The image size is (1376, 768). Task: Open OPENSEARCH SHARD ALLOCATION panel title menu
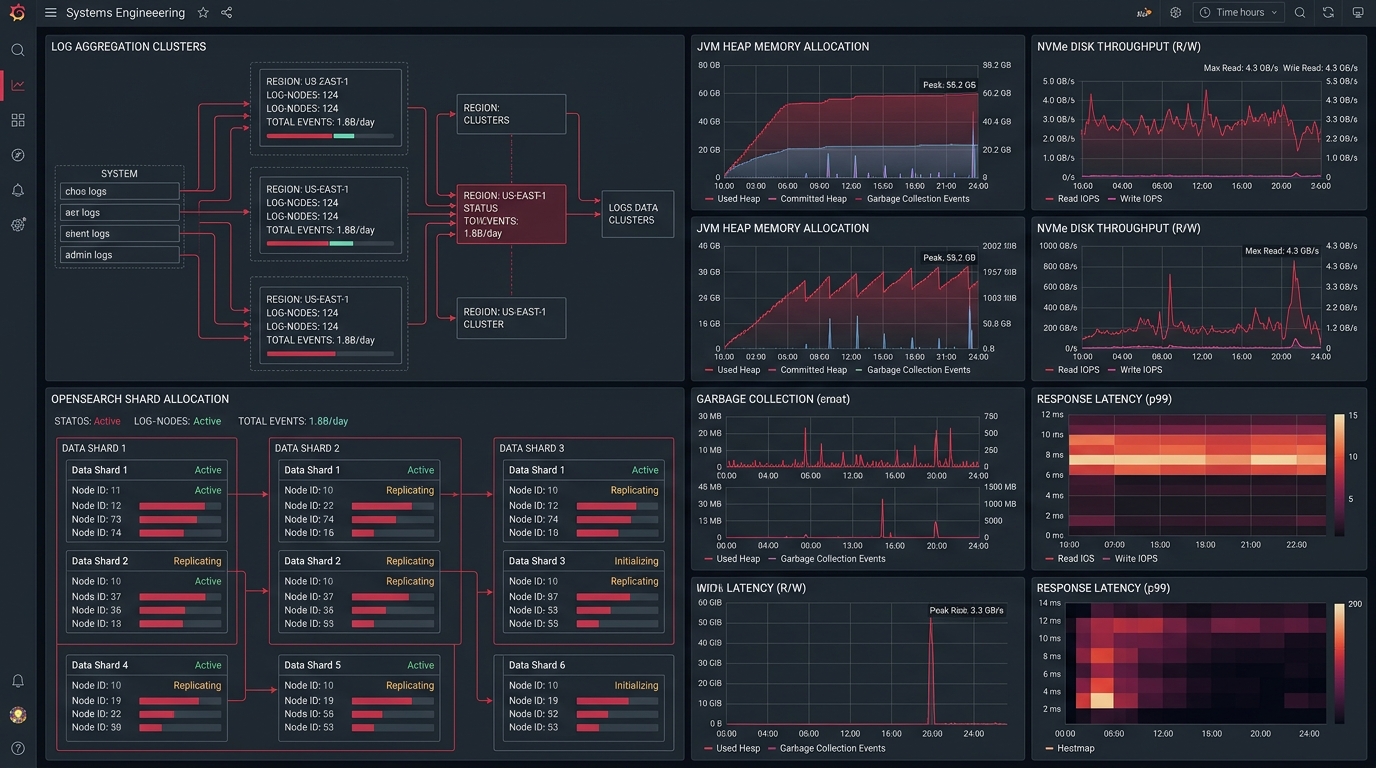(140, 399)
